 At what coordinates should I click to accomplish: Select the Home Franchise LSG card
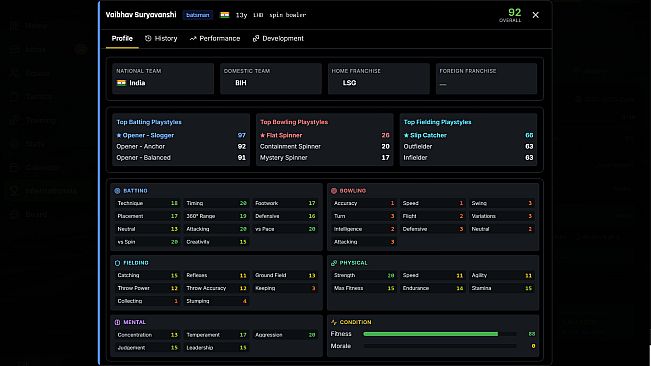point(379,78)
